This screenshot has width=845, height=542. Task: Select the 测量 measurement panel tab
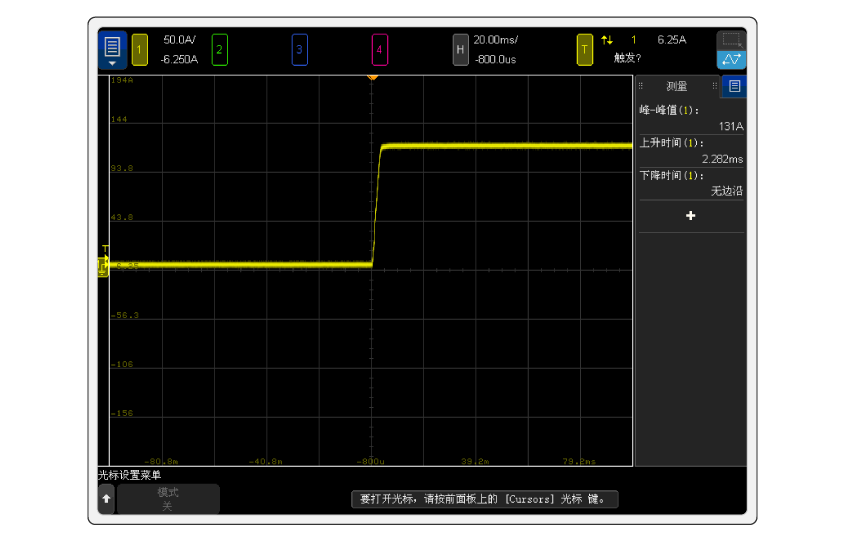click(x=677, y=87)
